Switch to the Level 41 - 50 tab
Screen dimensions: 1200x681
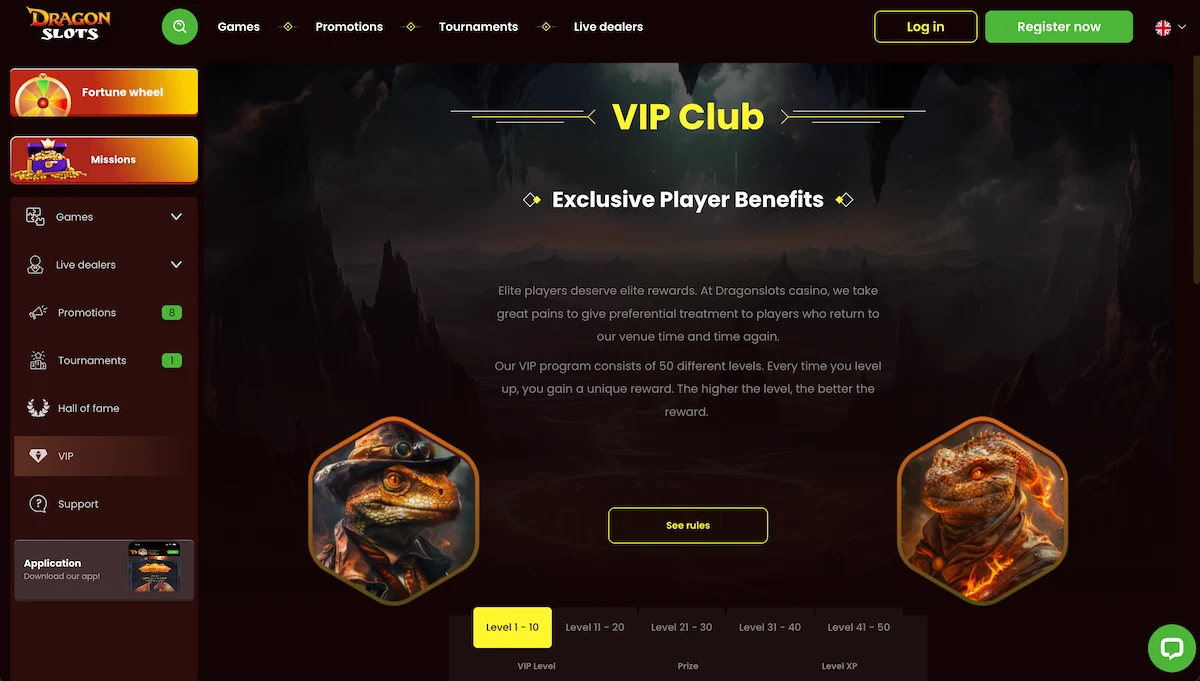coord(858,627)
